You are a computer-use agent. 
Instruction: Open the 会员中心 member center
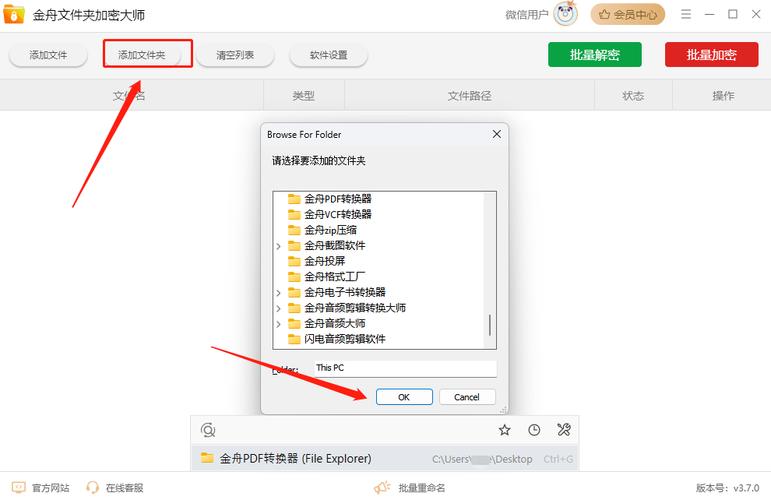[627, 15]
